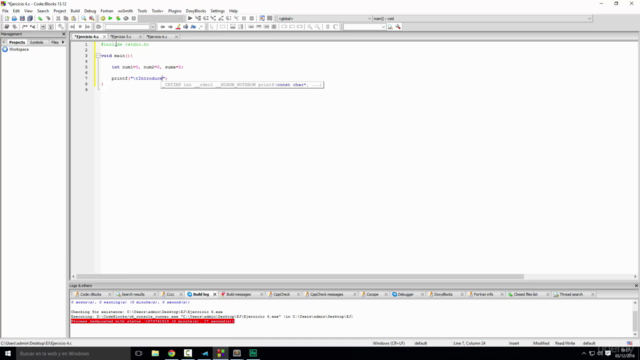640x360 pixels.
Task: Open Chrome from the taskbar
Action: 171,353
